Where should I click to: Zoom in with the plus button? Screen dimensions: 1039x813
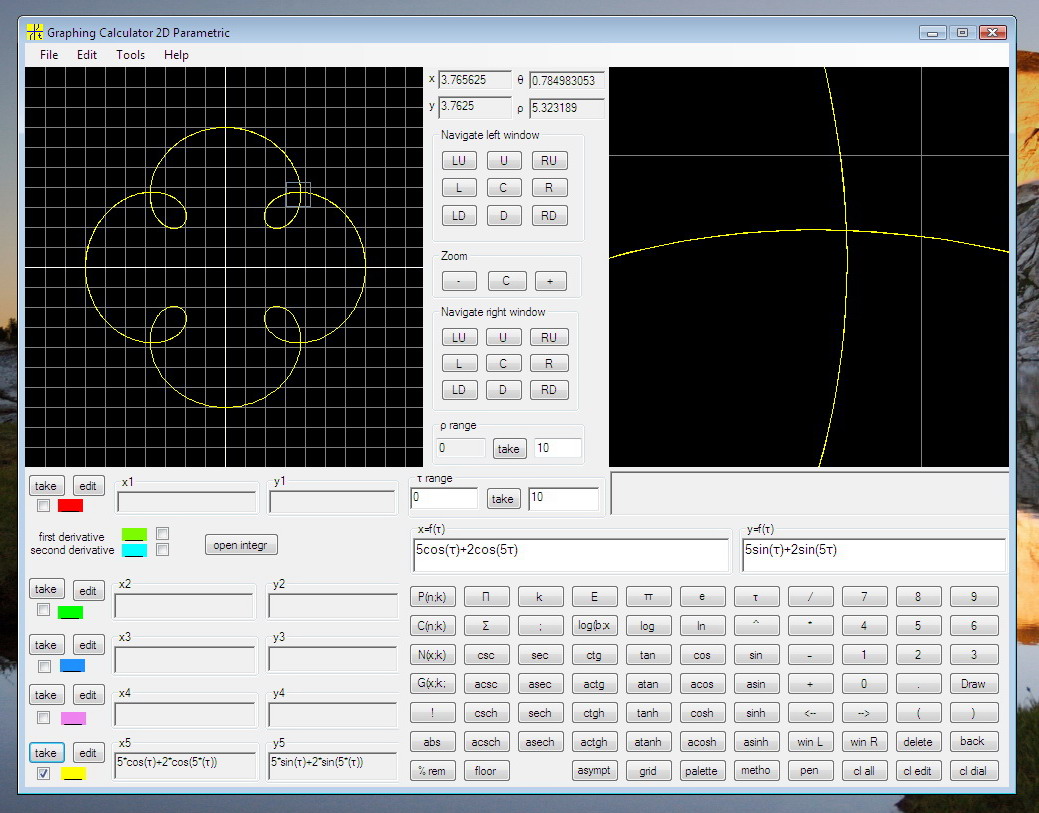[550, 281]
